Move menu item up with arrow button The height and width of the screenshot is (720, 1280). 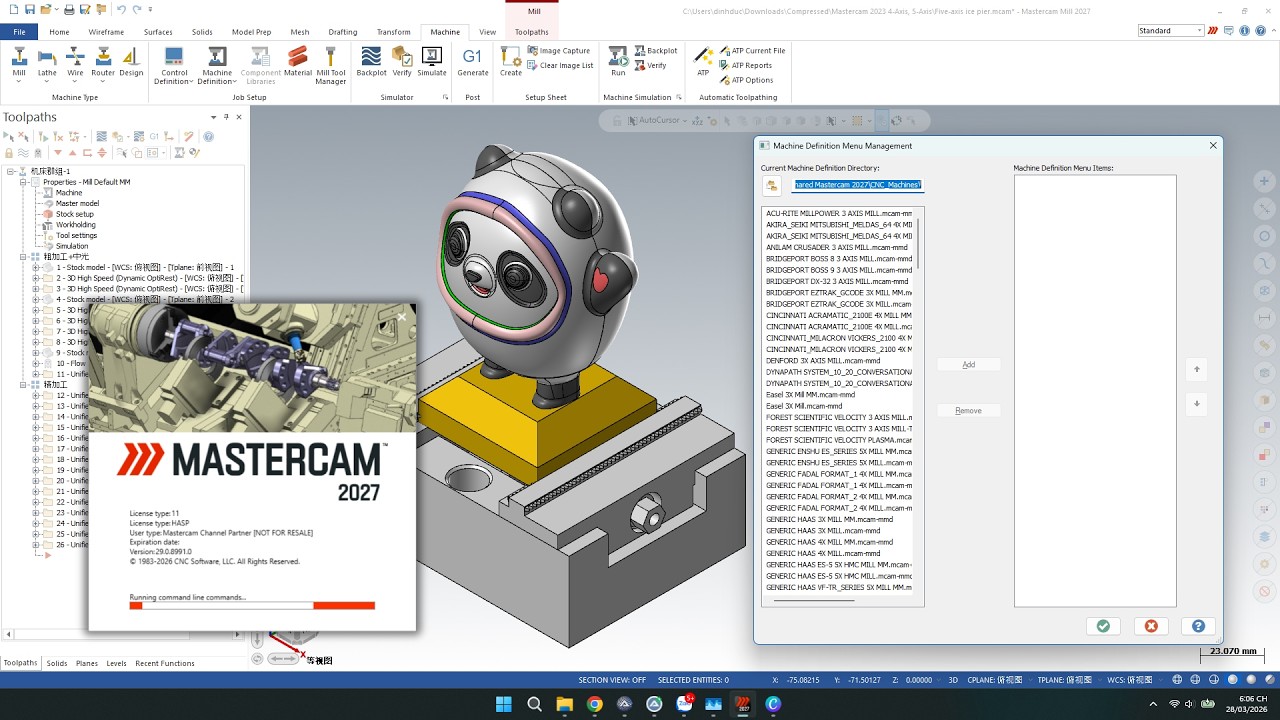point(1197,369)
